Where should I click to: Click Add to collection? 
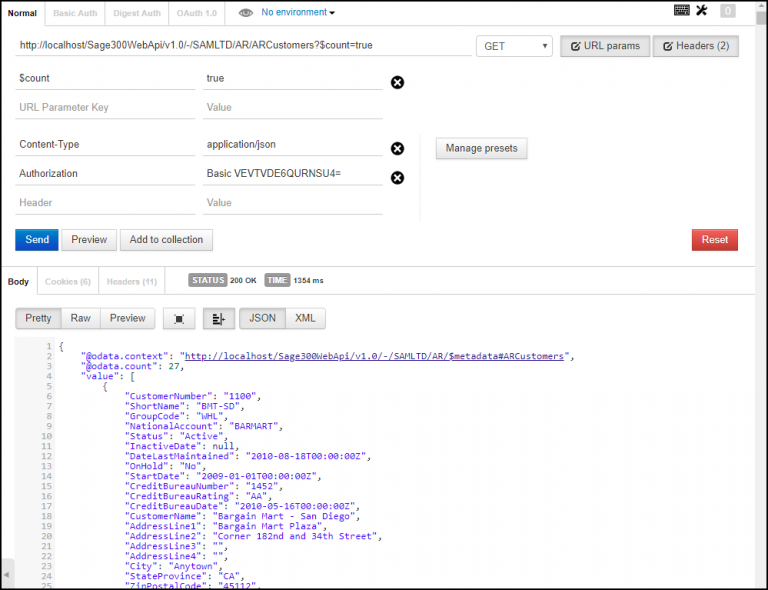click(166, 240)
